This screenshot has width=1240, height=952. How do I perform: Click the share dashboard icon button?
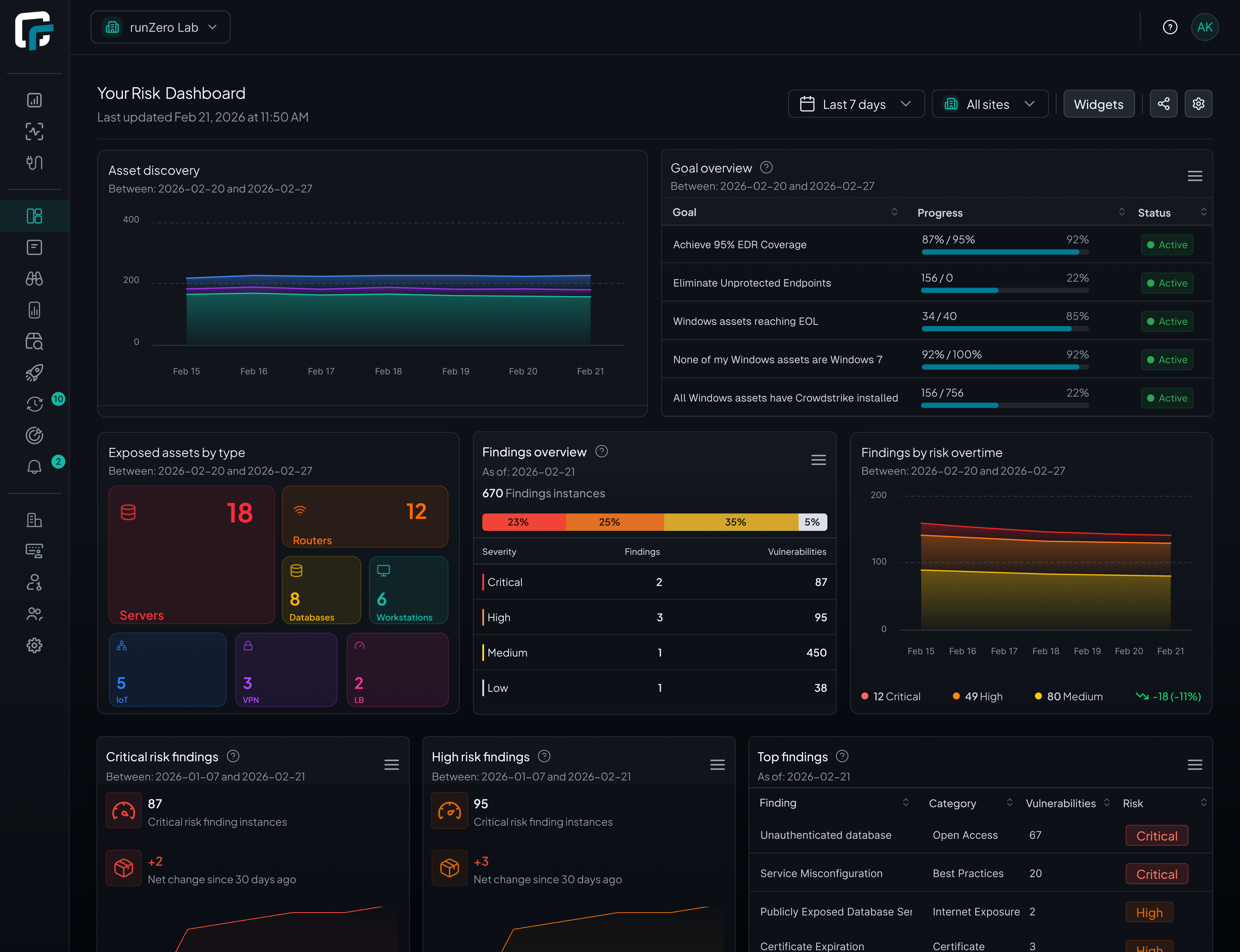point(1164,104)
